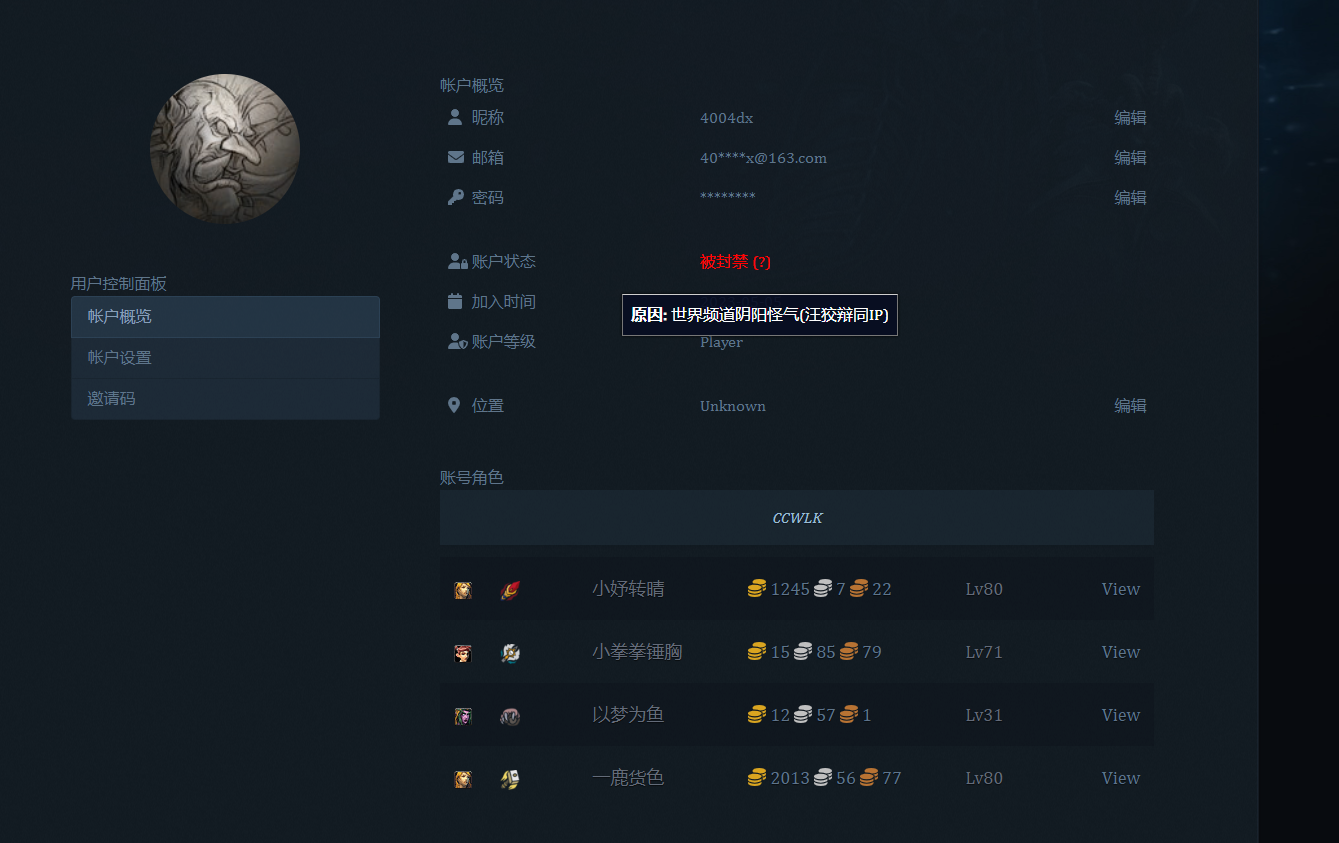Click the envelope icon beside 邮箱
Image resolution: width=1339 pixels, height=843 pixels.
pyautogui.click(x=456, y=157)
